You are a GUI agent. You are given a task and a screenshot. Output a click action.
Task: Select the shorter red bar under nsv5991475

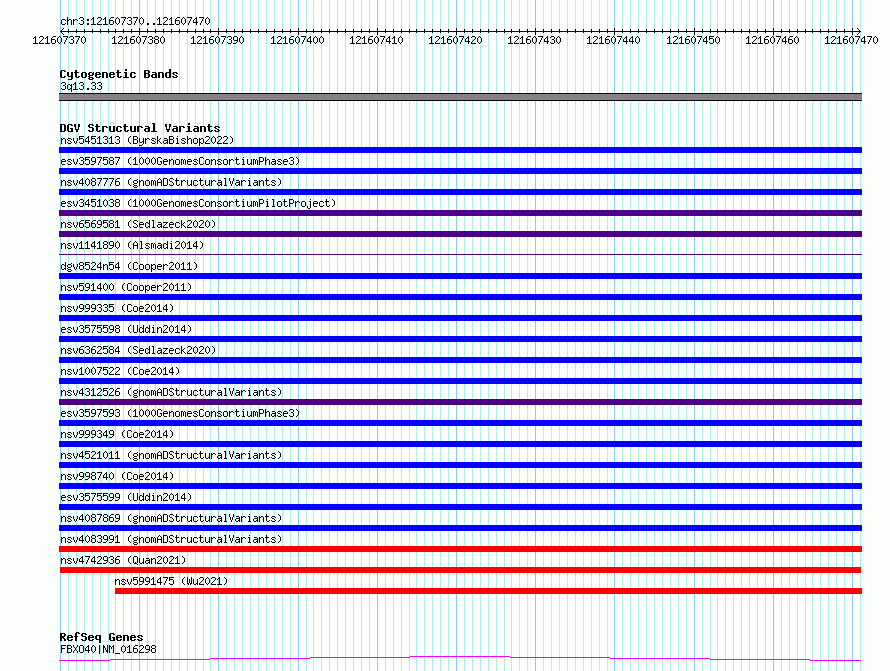[x=488, y=591]
